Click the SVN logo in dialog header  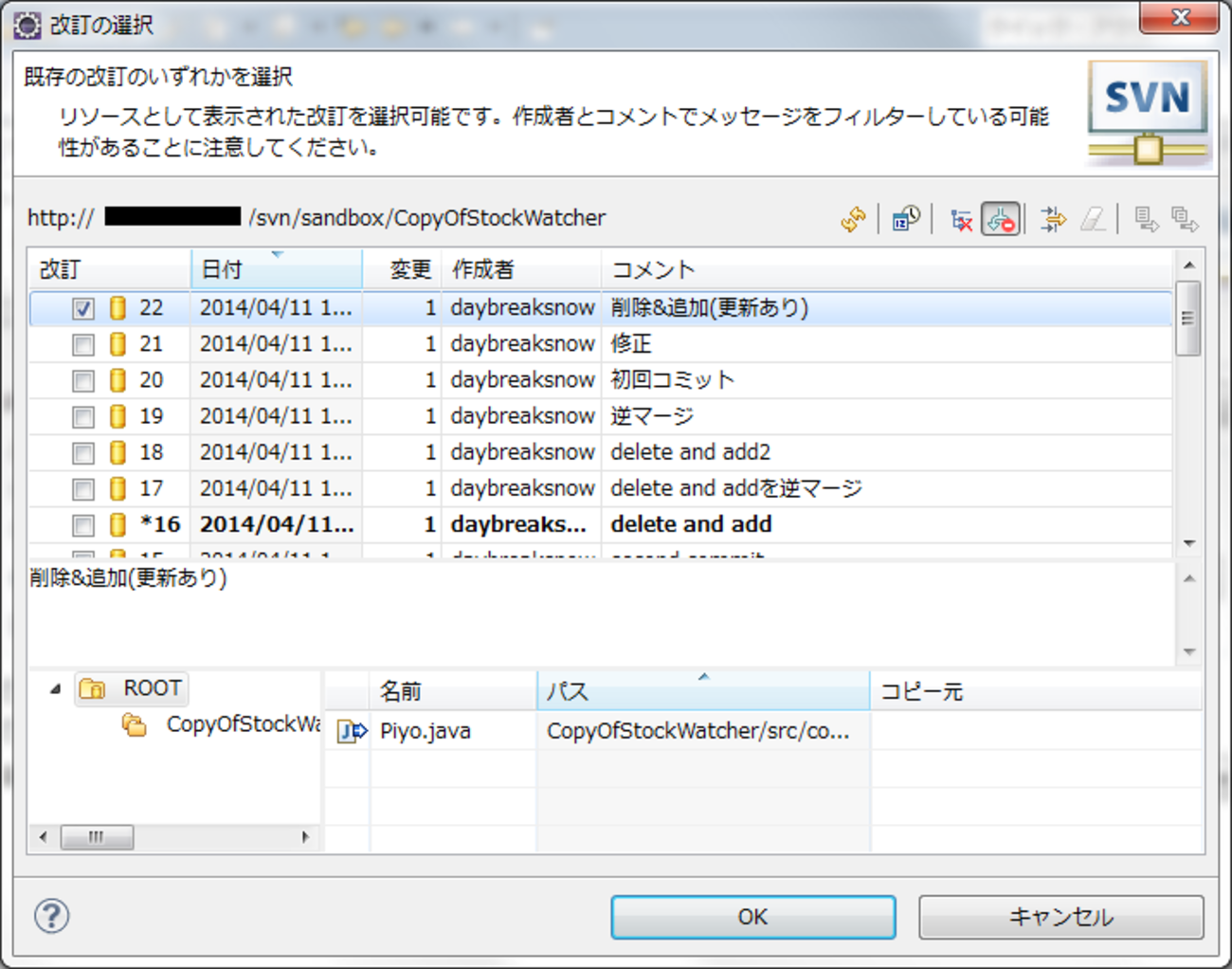click(1148, 113)
